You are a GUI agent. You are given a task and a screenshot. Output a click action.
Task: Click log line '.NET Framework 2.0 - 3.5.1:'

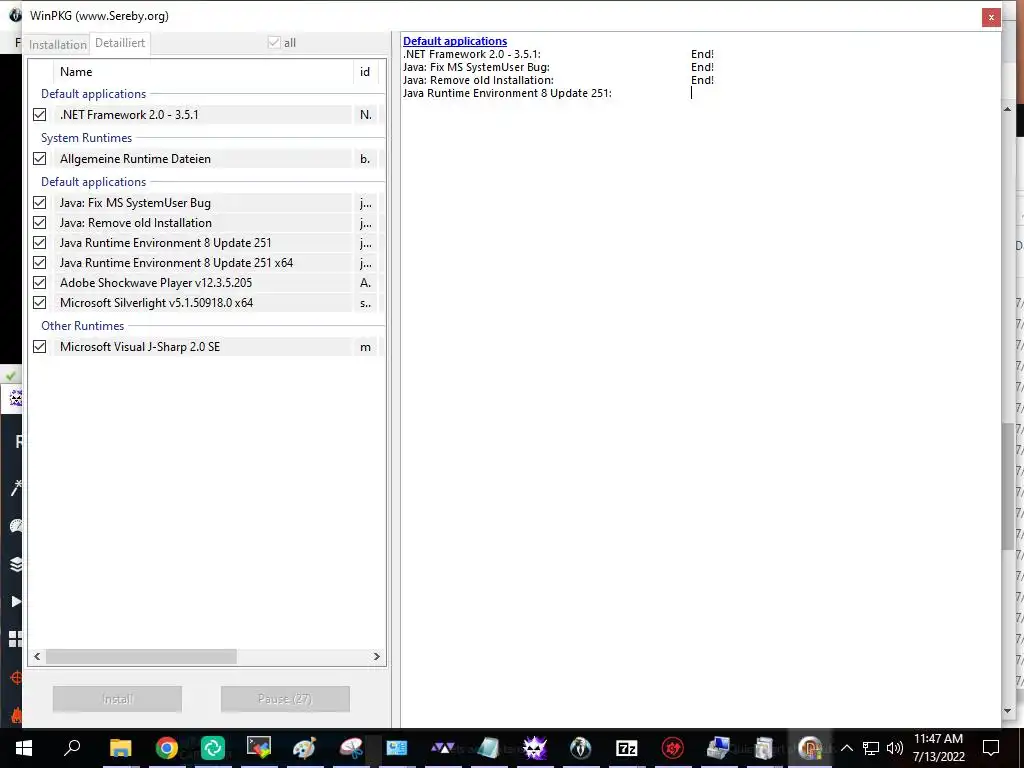pyautogui.click(x=472, y=54)
